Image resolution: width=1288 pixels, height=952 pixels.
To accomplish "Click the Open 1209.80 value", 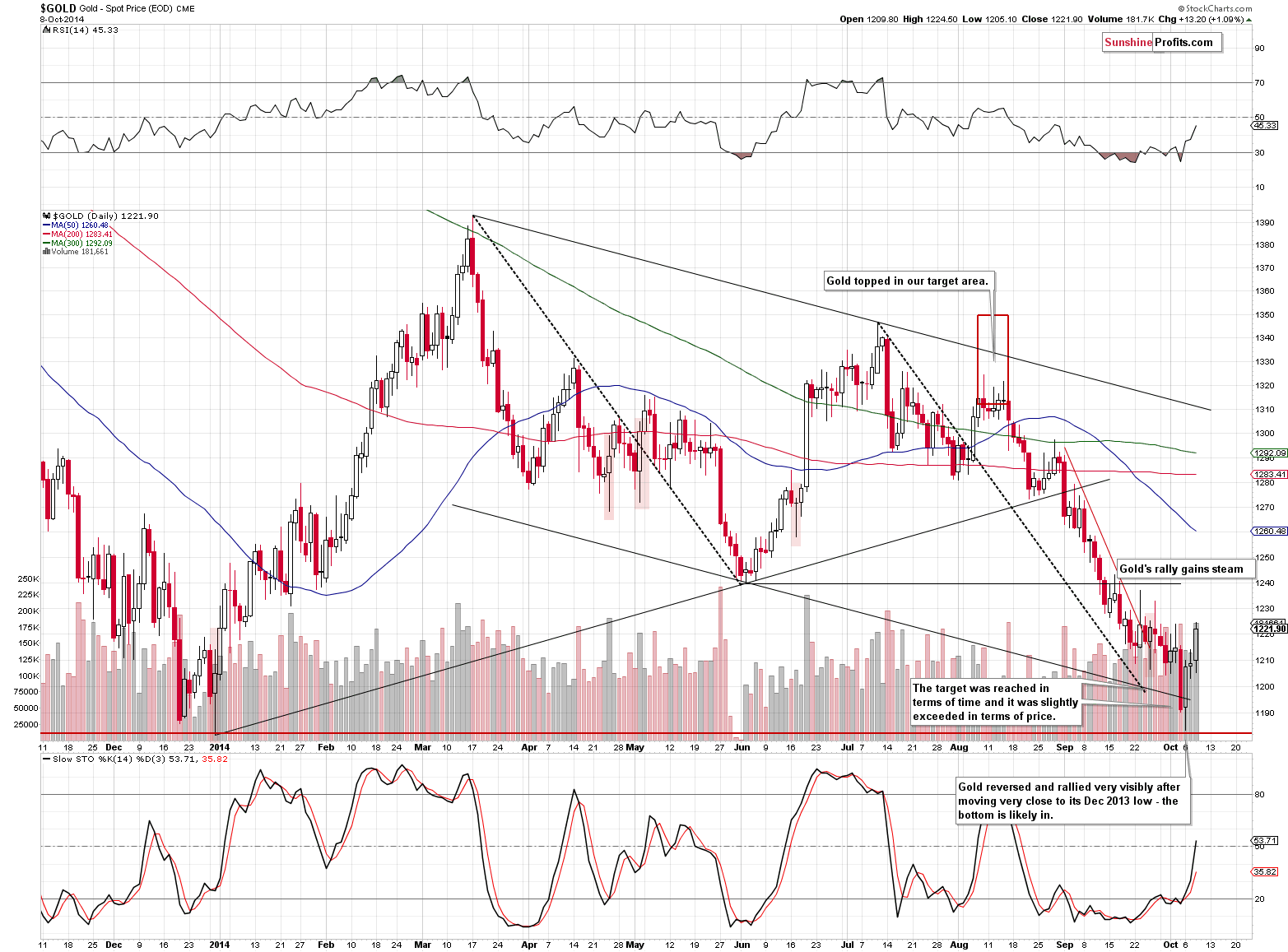I will click(x=869, y=19).
